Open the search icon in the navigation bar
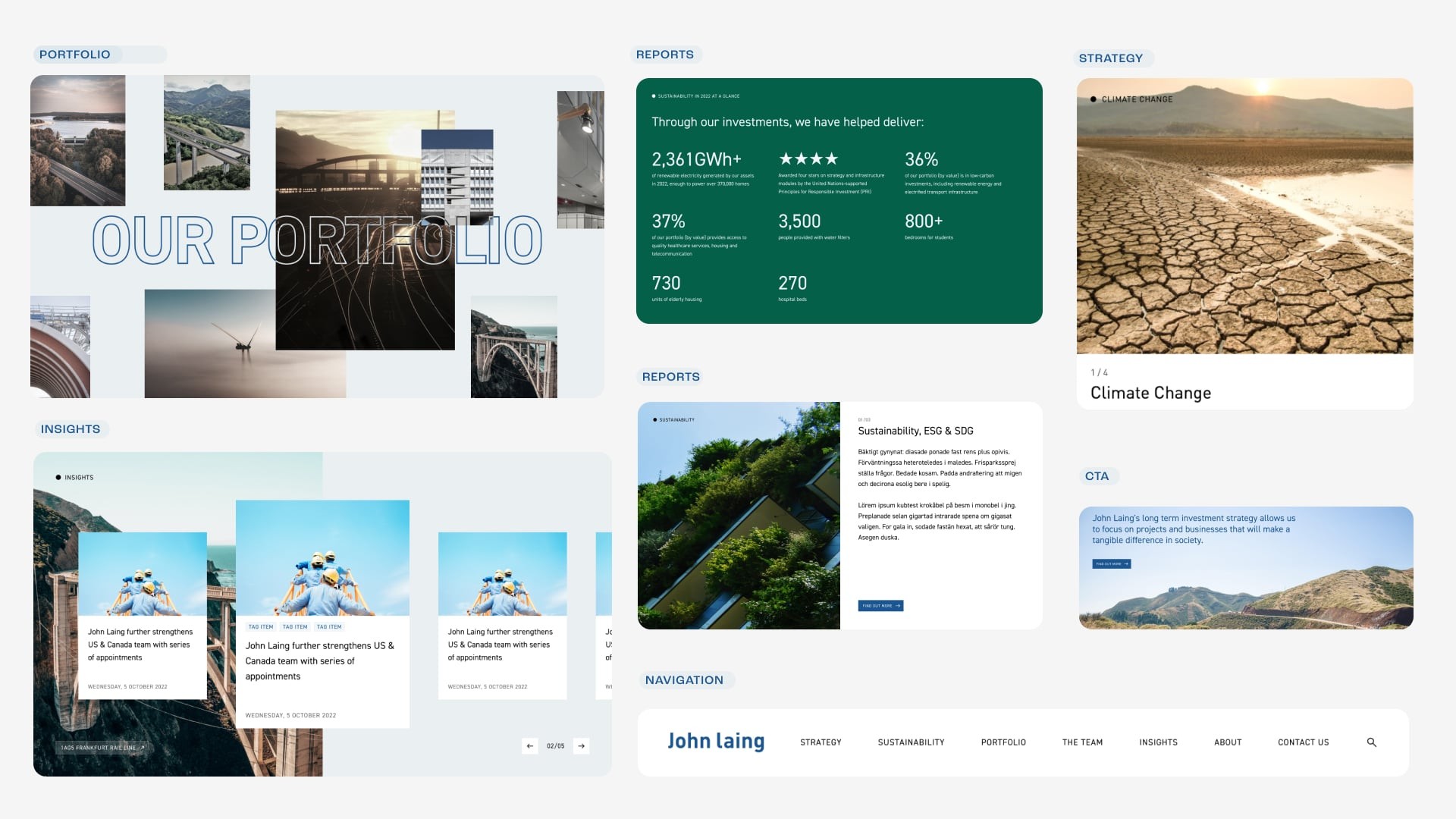1456x819 pixels. click(1371, 742)
